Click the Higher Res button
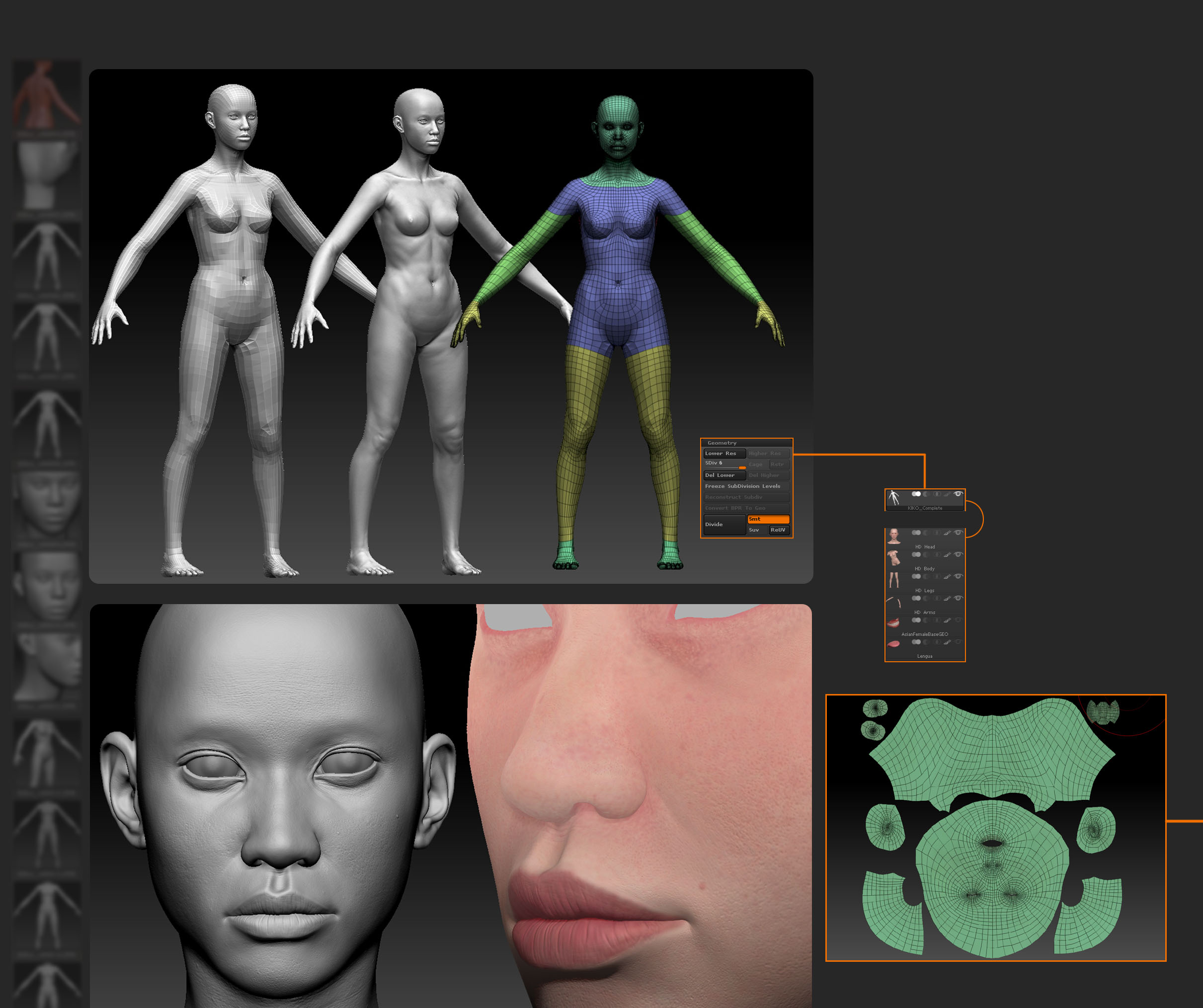 click(769, 454)
